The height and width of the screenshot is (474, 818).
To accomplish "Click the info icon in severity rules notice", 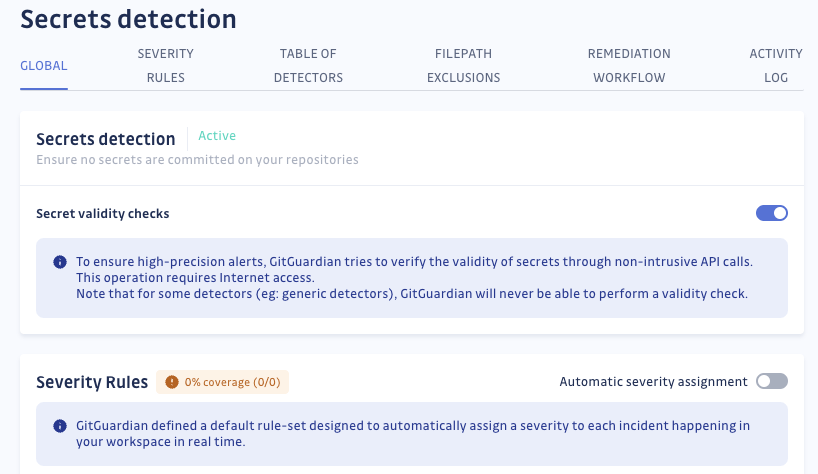I will pyautogui.click(x=60, y=426).
